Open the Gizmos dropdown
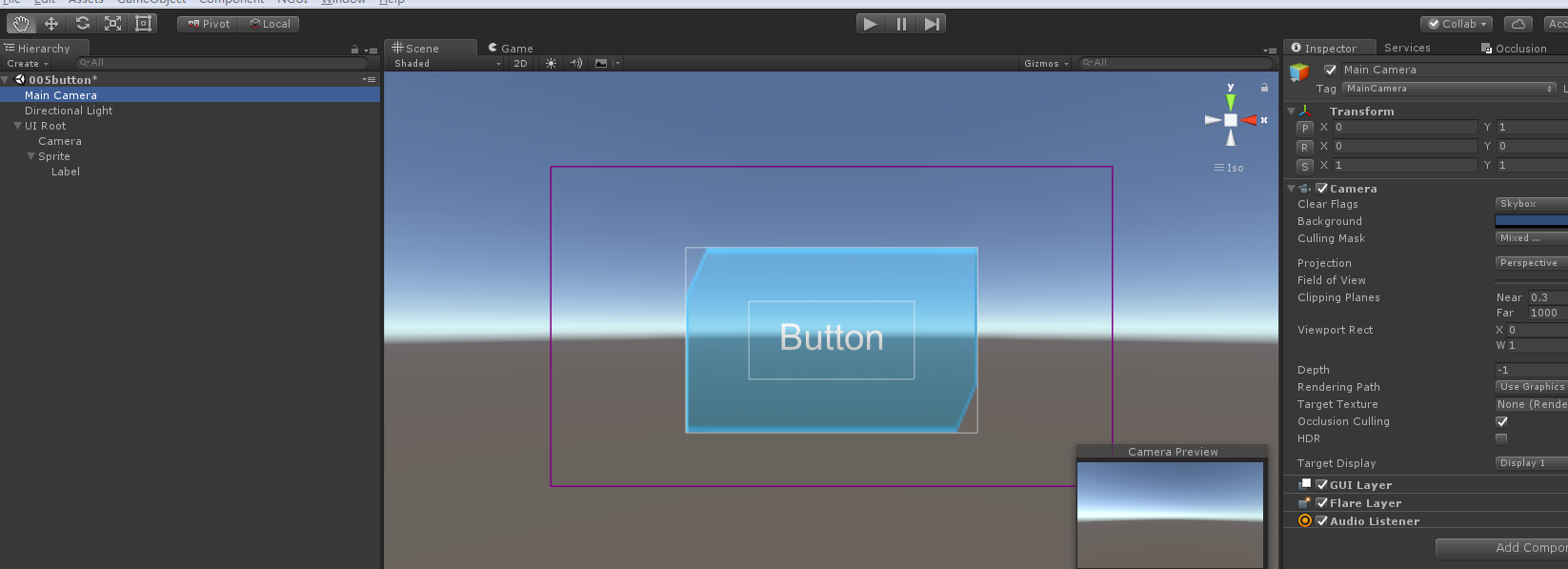 coord(1046,63)
